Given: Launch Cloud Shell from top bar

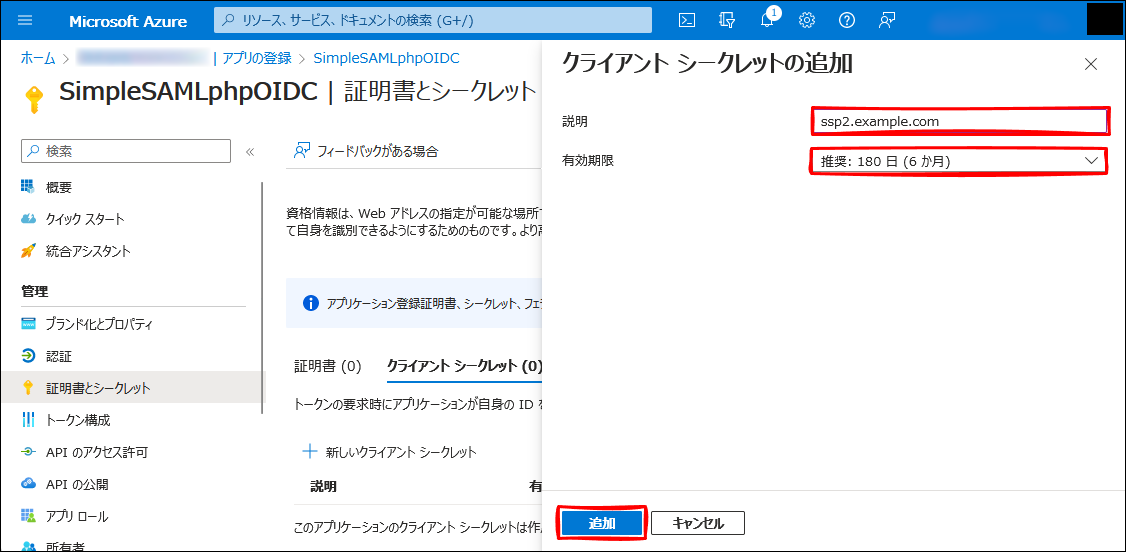Looking at the screenshot, I should pyautogui.click(x=687, y=20).
